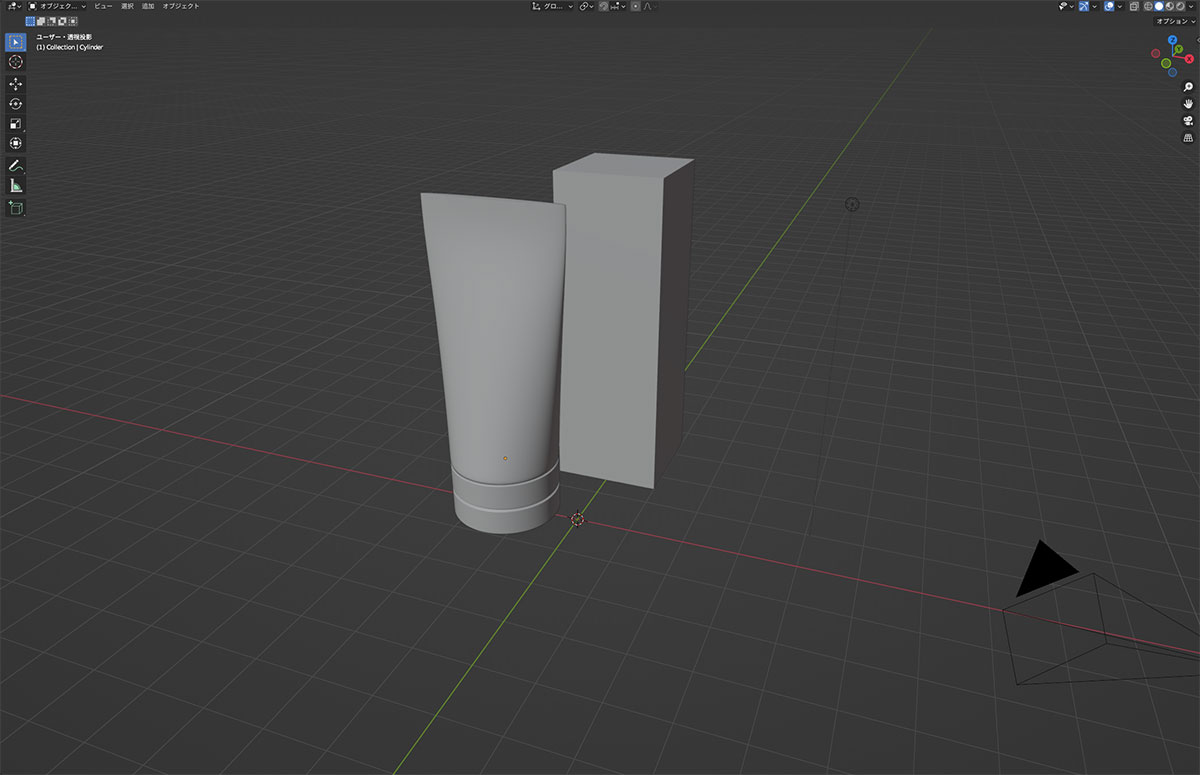Expand the オプション options dropdown
The image size is (1200, 775).
(x=1174, y=20)
